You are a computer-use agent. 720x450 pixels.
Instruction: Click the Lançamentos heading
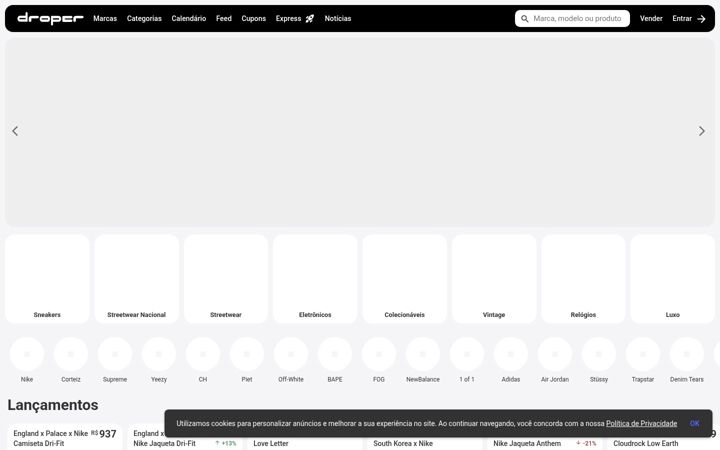(53, 405)
